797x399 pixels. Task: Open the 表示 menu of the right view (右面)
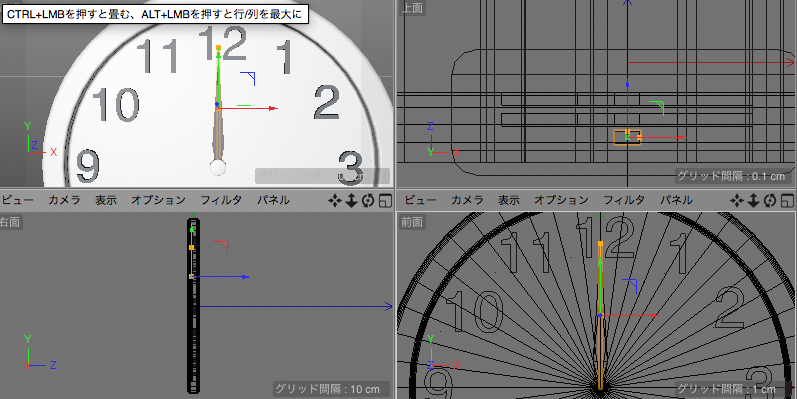[x=106, y=200]
